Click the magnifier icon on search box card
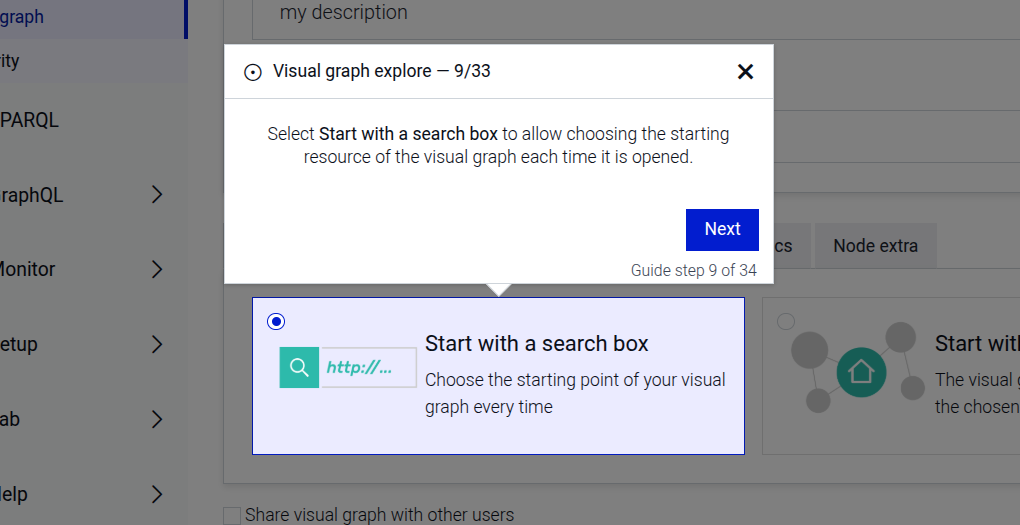 click(299, 367)
